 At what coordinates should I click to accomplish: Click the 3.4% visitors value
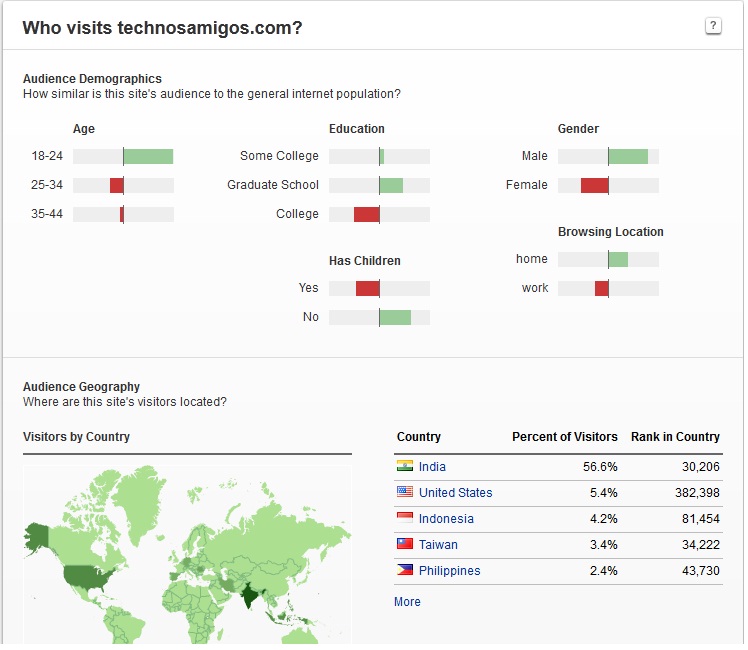pos(606,547)
